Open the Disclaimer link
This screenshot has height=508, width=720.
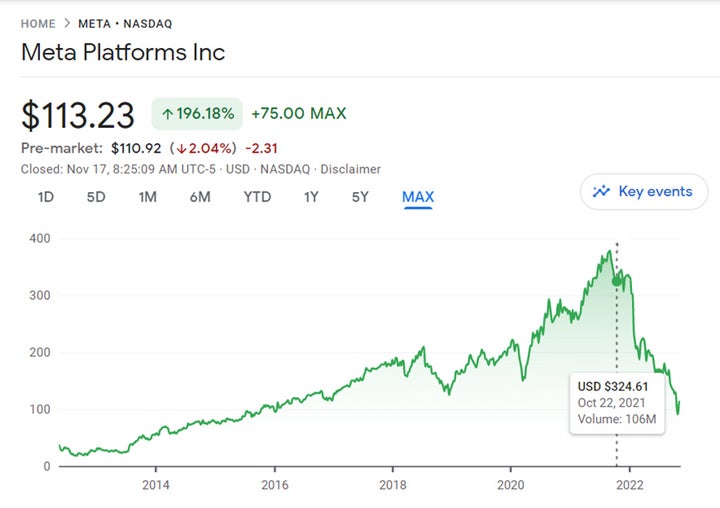[351, 170]
